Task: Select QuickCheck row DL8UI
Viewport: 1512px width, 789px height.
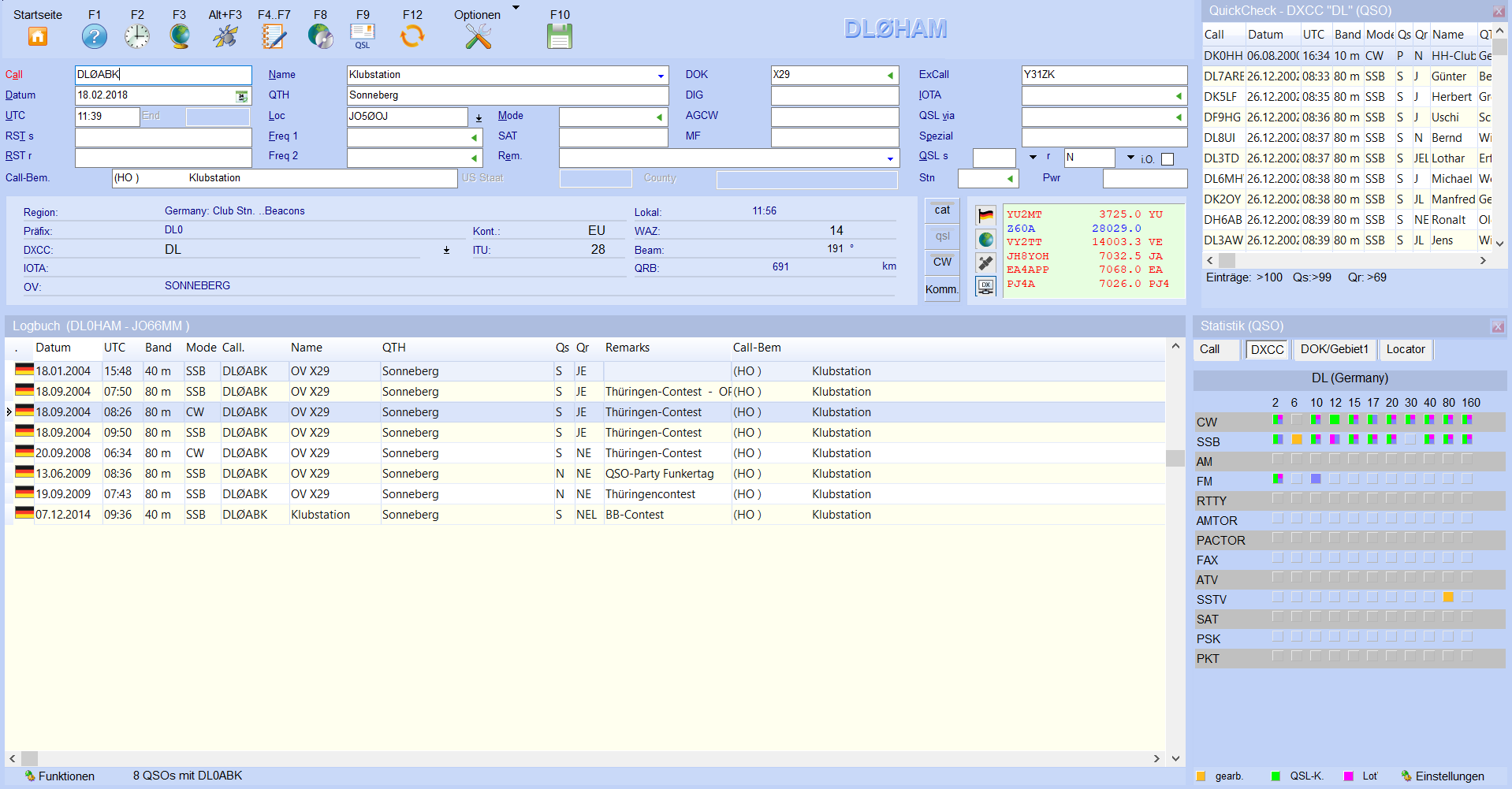Action: 1348,138
